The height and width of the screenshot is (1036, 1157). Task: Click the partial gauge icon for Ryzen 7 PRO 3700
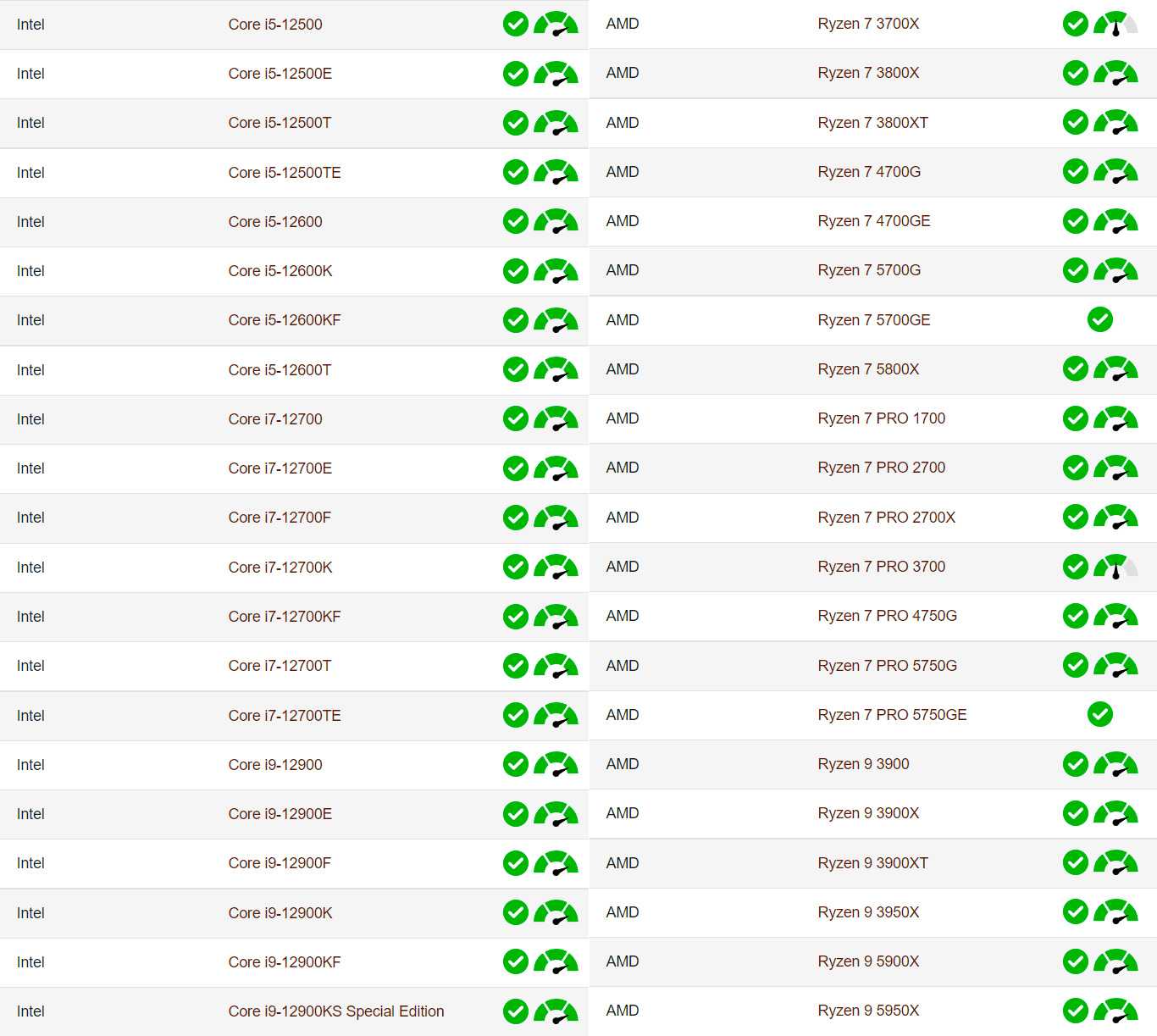[x=1115, y=568]
